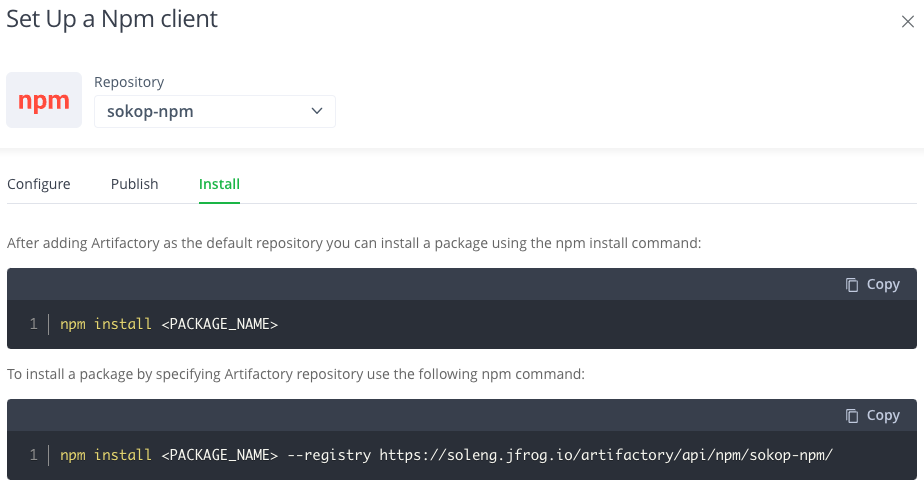Click the 'Set Up a Npm client' title

point(112,19)
